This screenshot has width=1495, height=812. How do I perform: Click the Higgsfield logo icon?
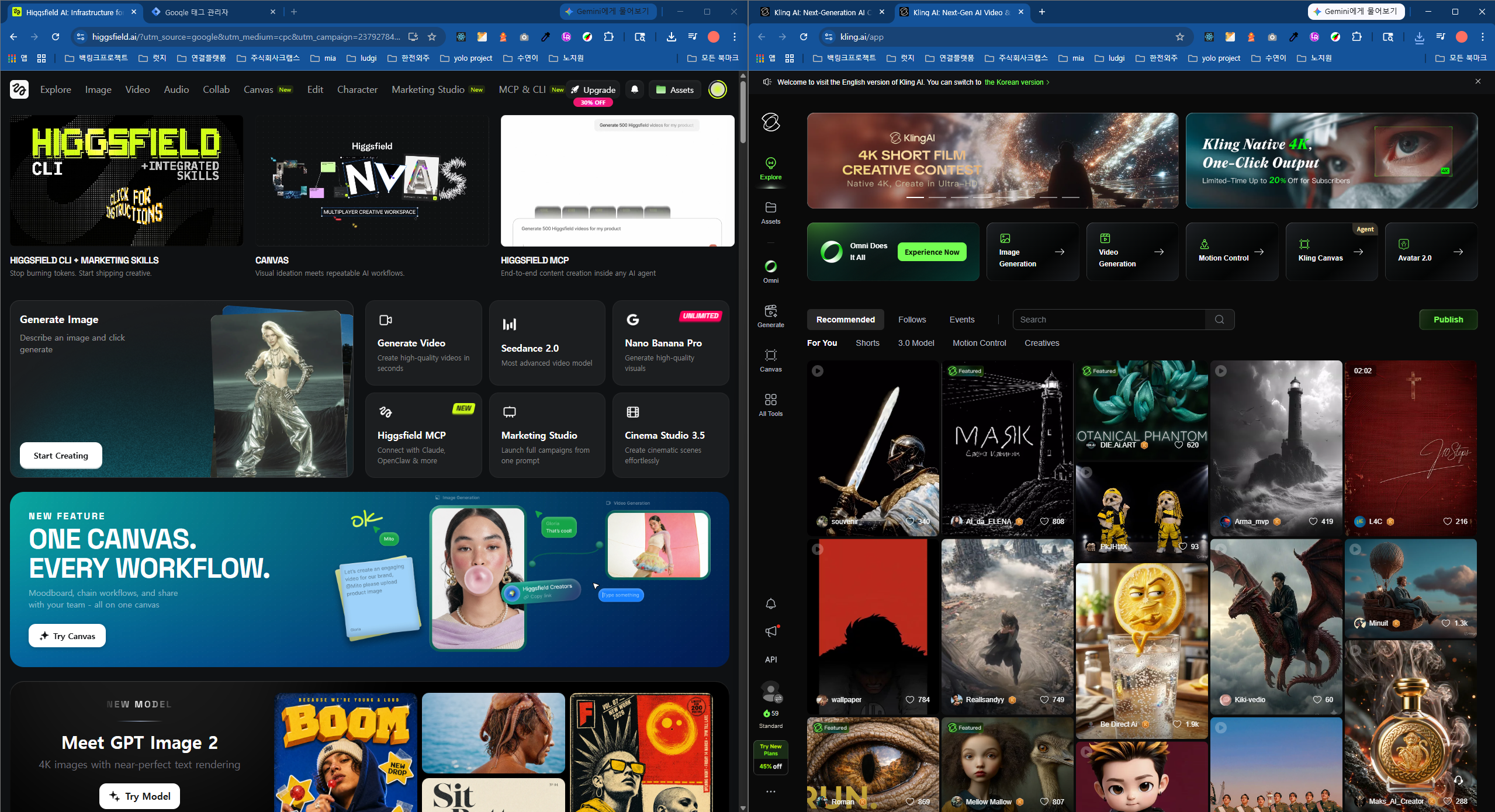pos(19,89)
